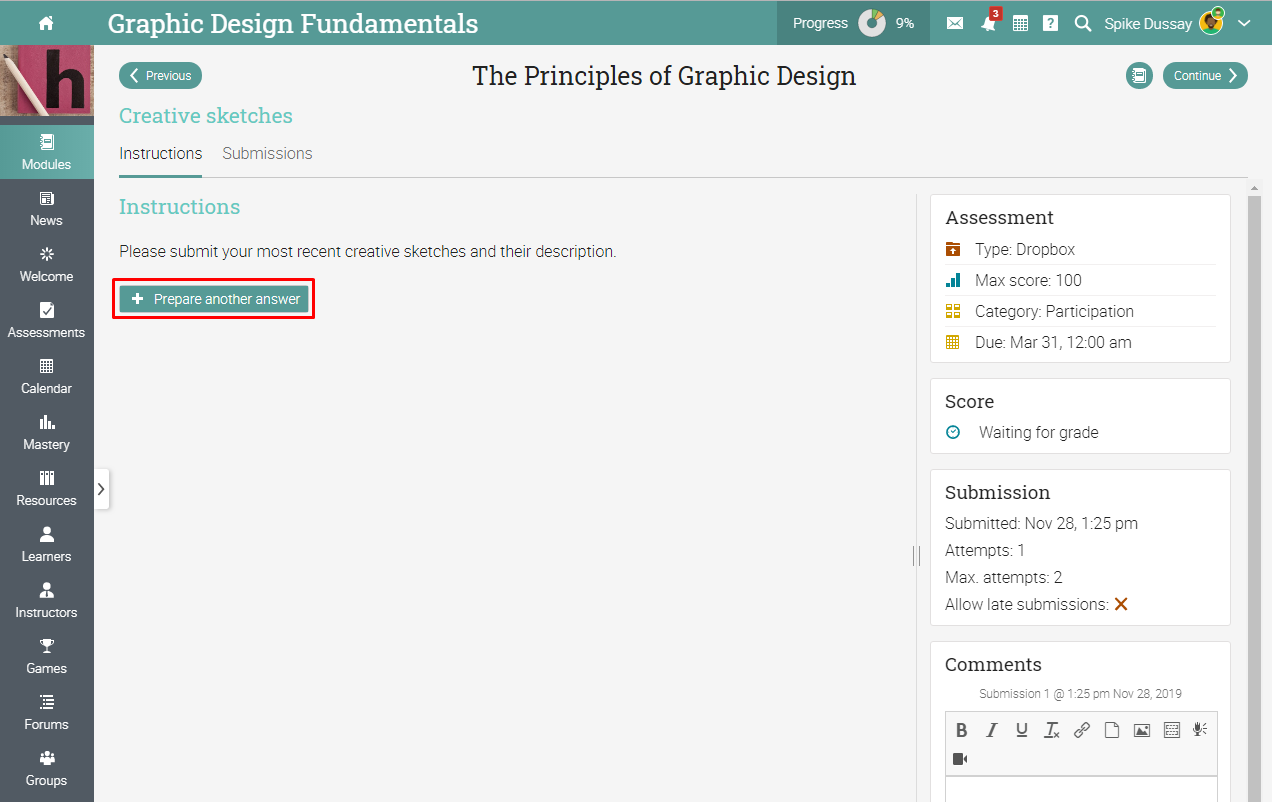Viewport: 1272px width, 802px height.
Task: Click the Max score: 100 row
Action: tap(1080, 280)
